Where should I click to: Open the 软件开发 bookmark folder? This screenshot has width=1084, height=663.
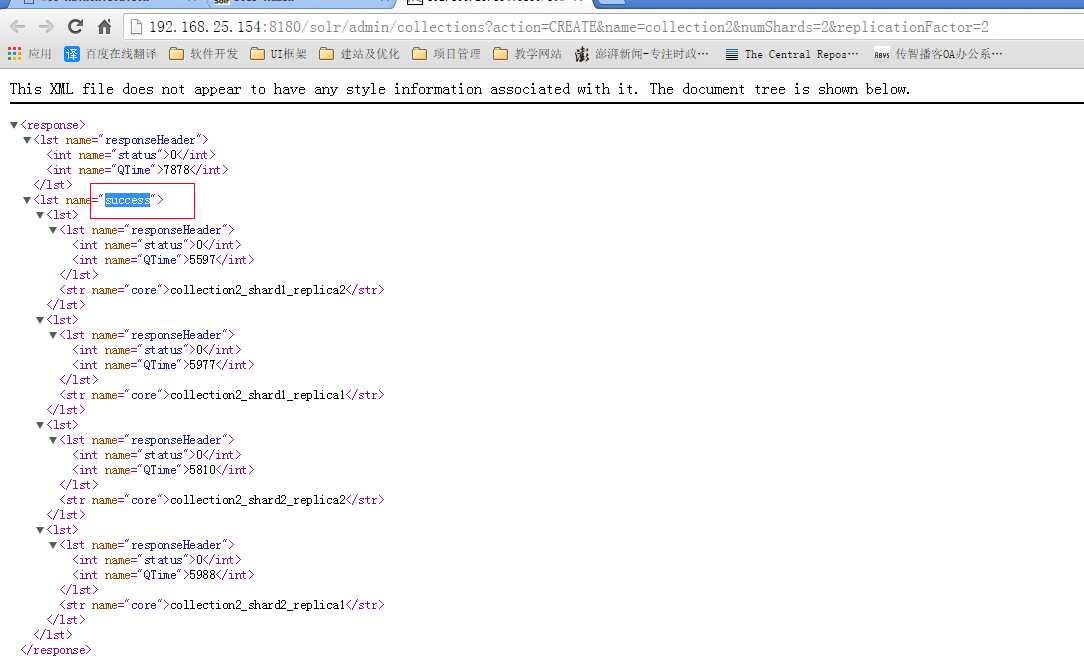(x=203, y=54)
